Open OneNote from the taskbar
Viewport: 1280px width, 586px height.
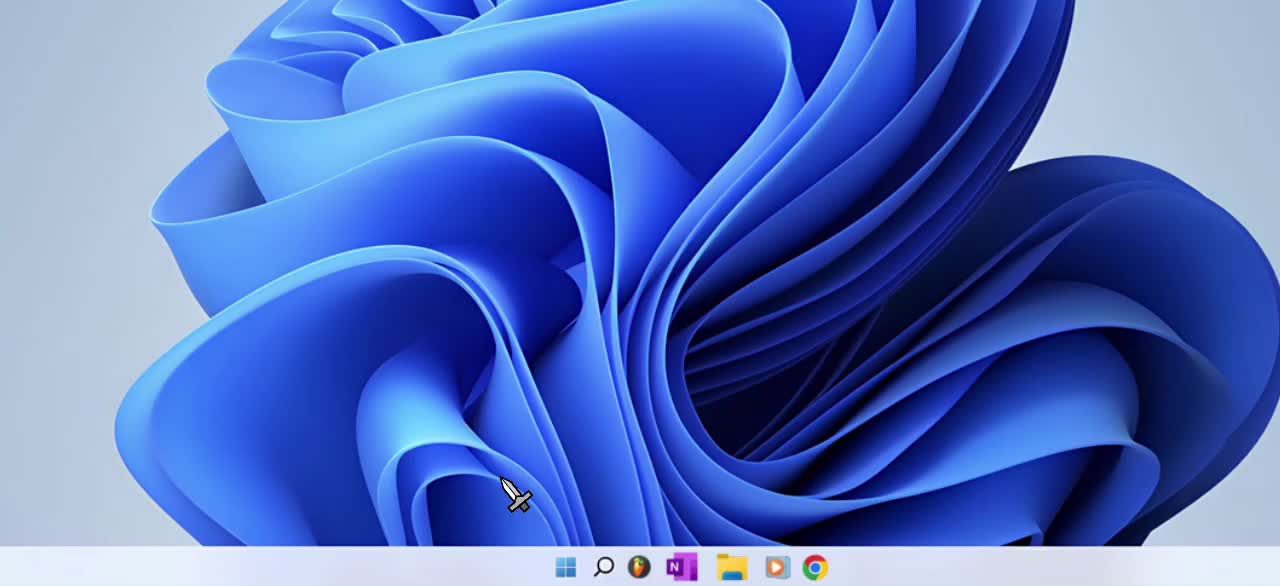[681, 568]
